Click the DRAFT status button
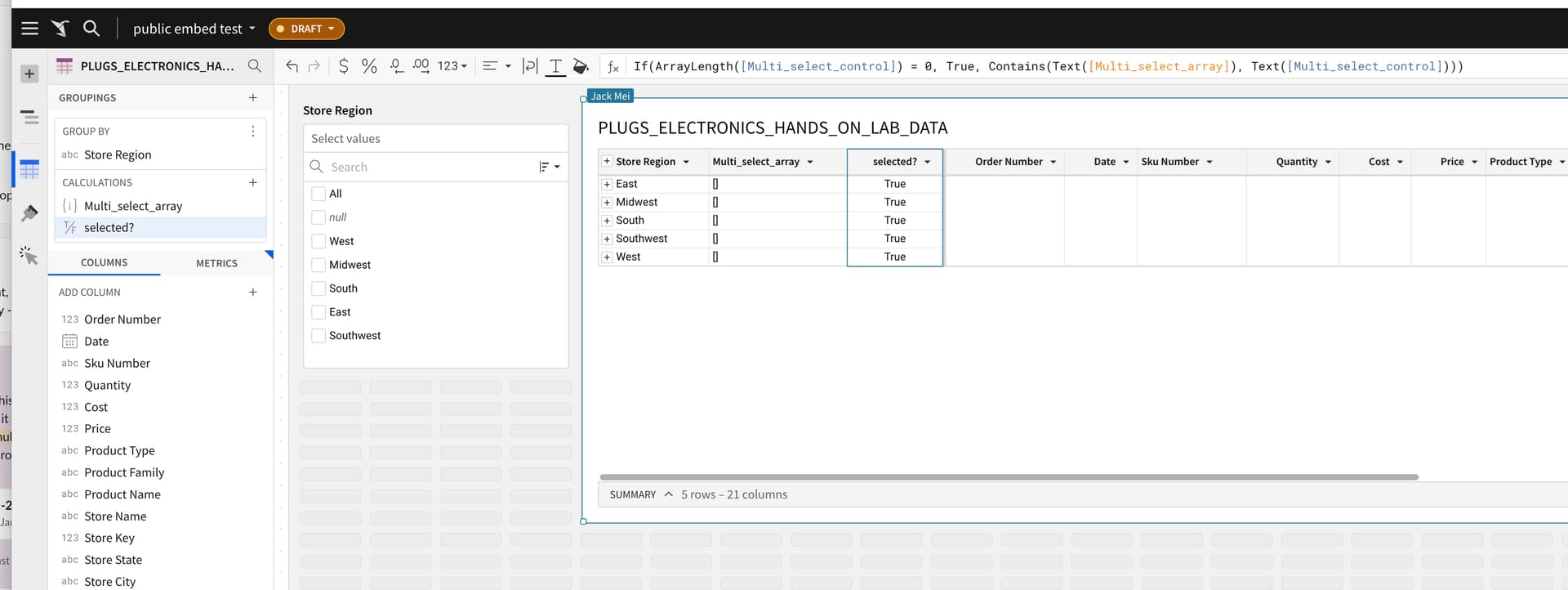Image resolution: width=1568 pixels, height=590 pixels. [x=306, y=29]
